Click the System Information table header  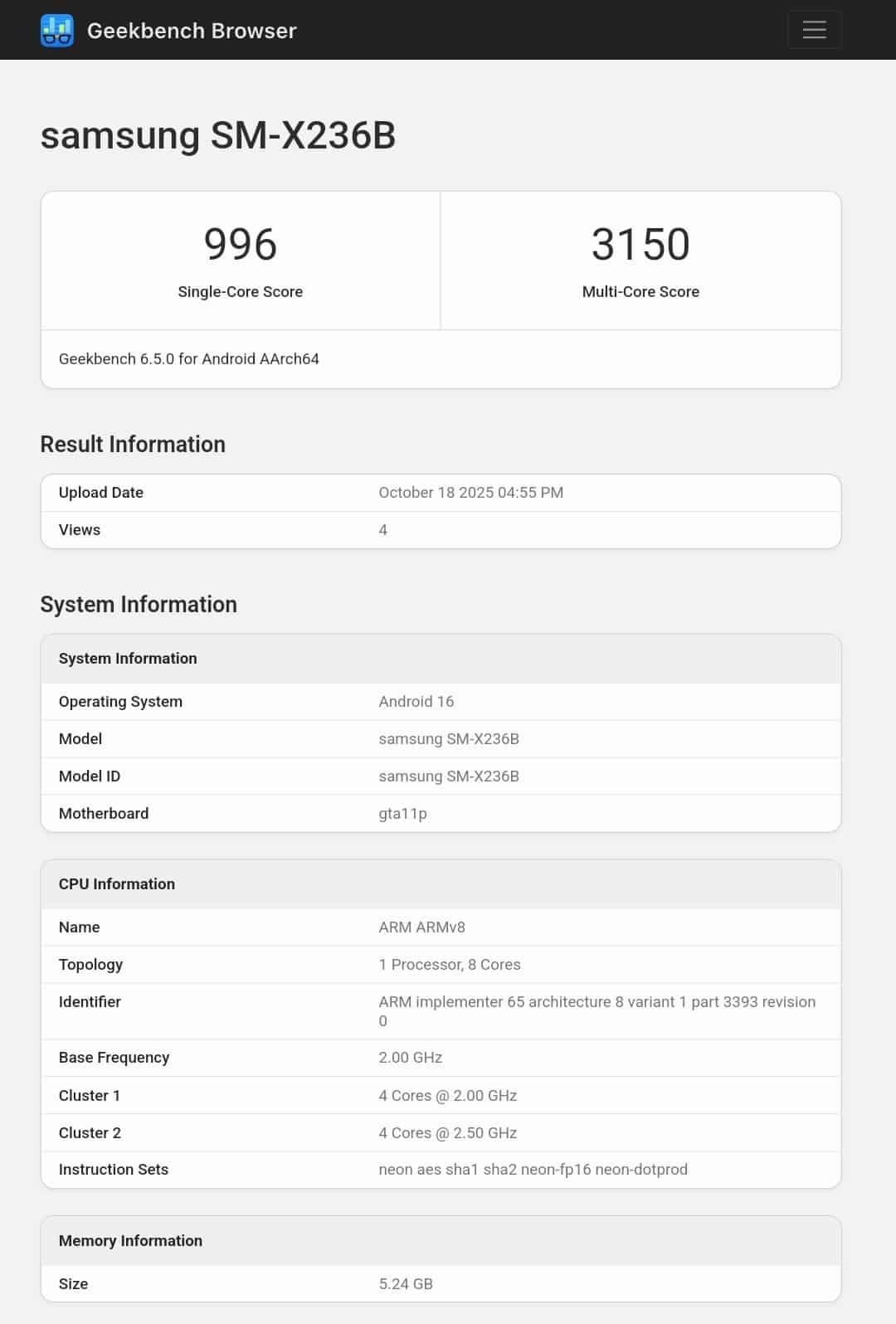[x=128, y=659]
